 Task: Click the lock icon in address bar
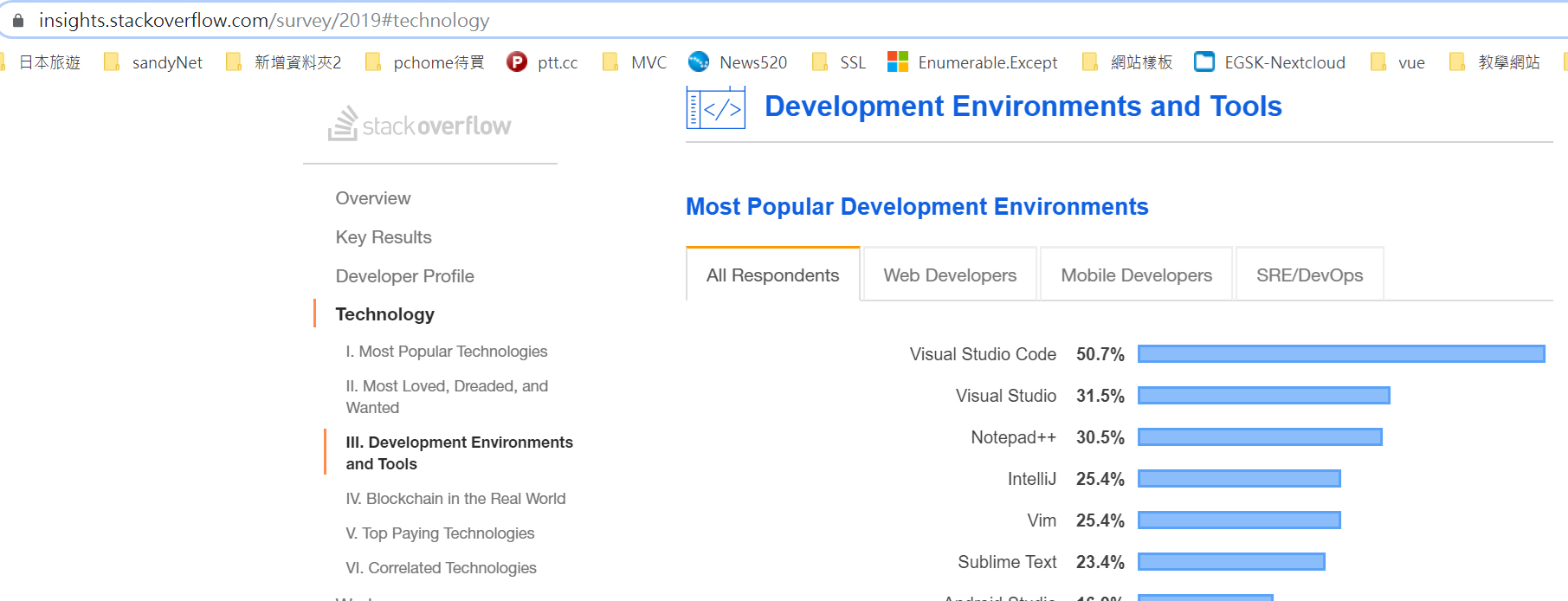coord(18,20)
